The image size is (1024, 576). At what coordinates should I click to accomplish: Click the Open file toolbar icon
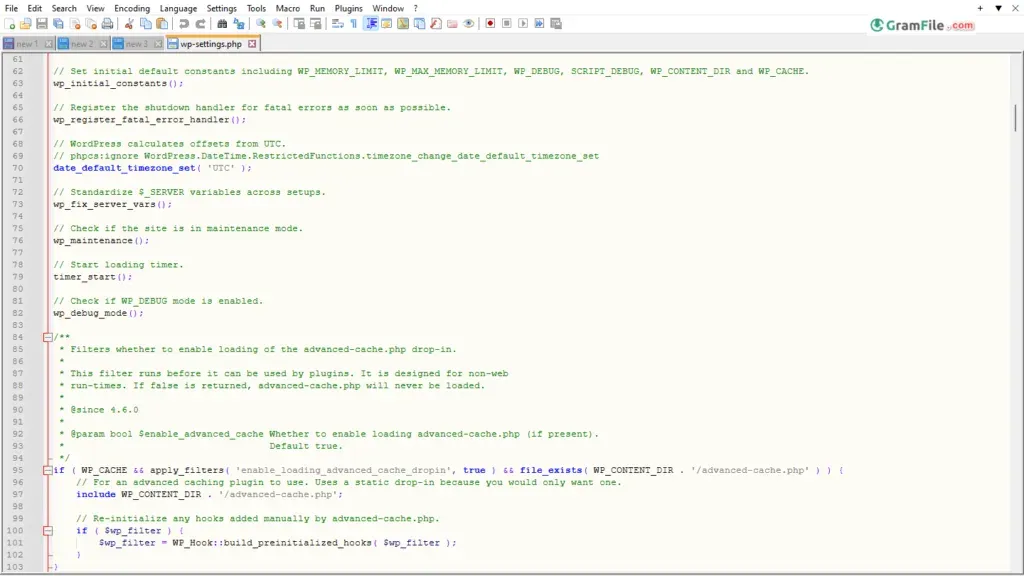(25, 24)
